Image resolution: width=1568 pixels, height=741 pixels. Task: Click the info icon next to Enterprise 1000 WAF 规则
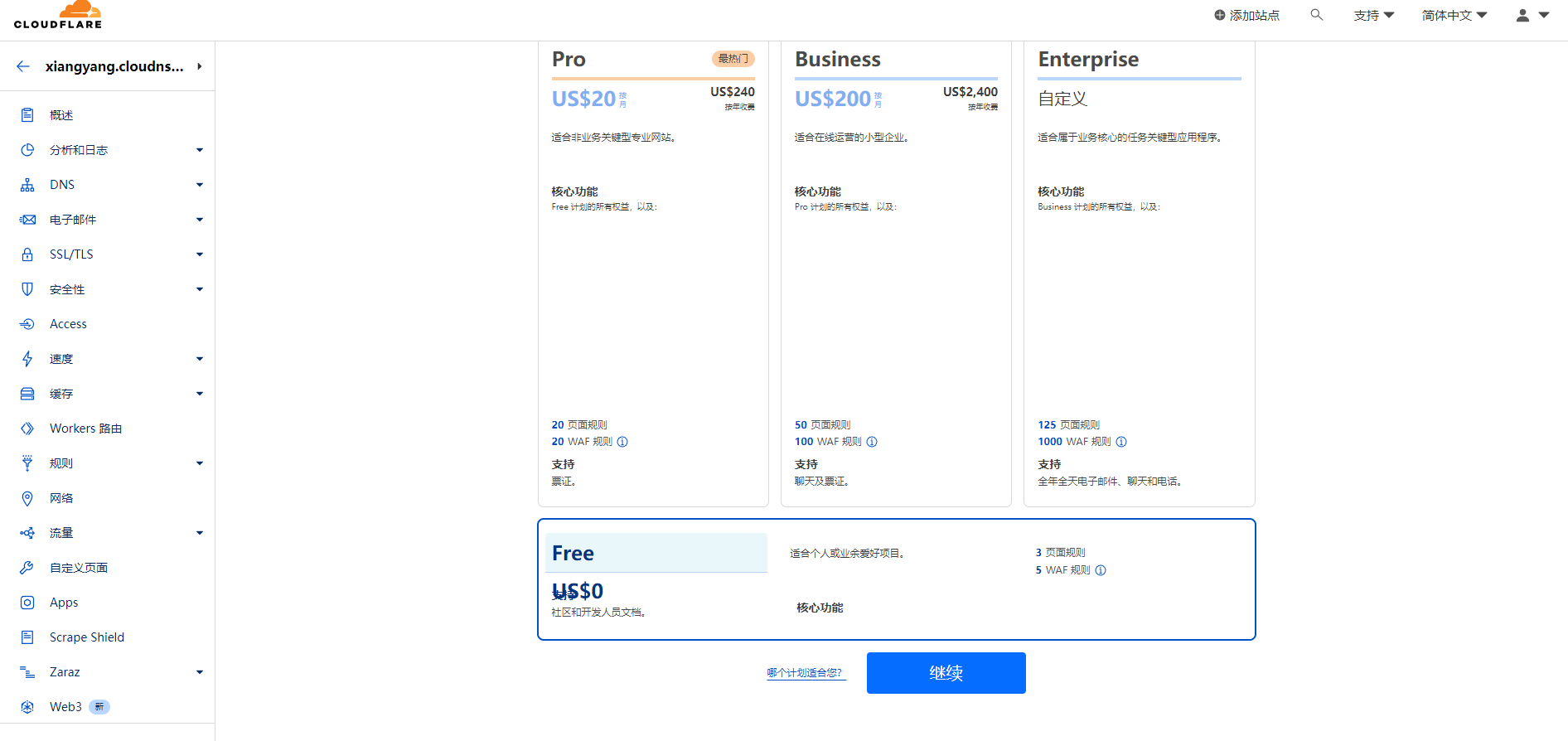(1121, 442)
